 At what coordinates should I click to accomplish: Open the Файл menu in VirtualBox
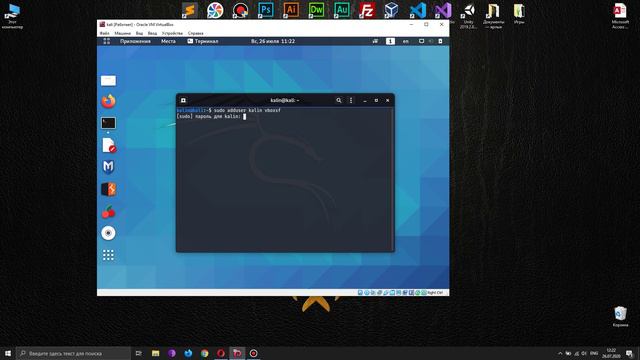click(x=104, y=33)
